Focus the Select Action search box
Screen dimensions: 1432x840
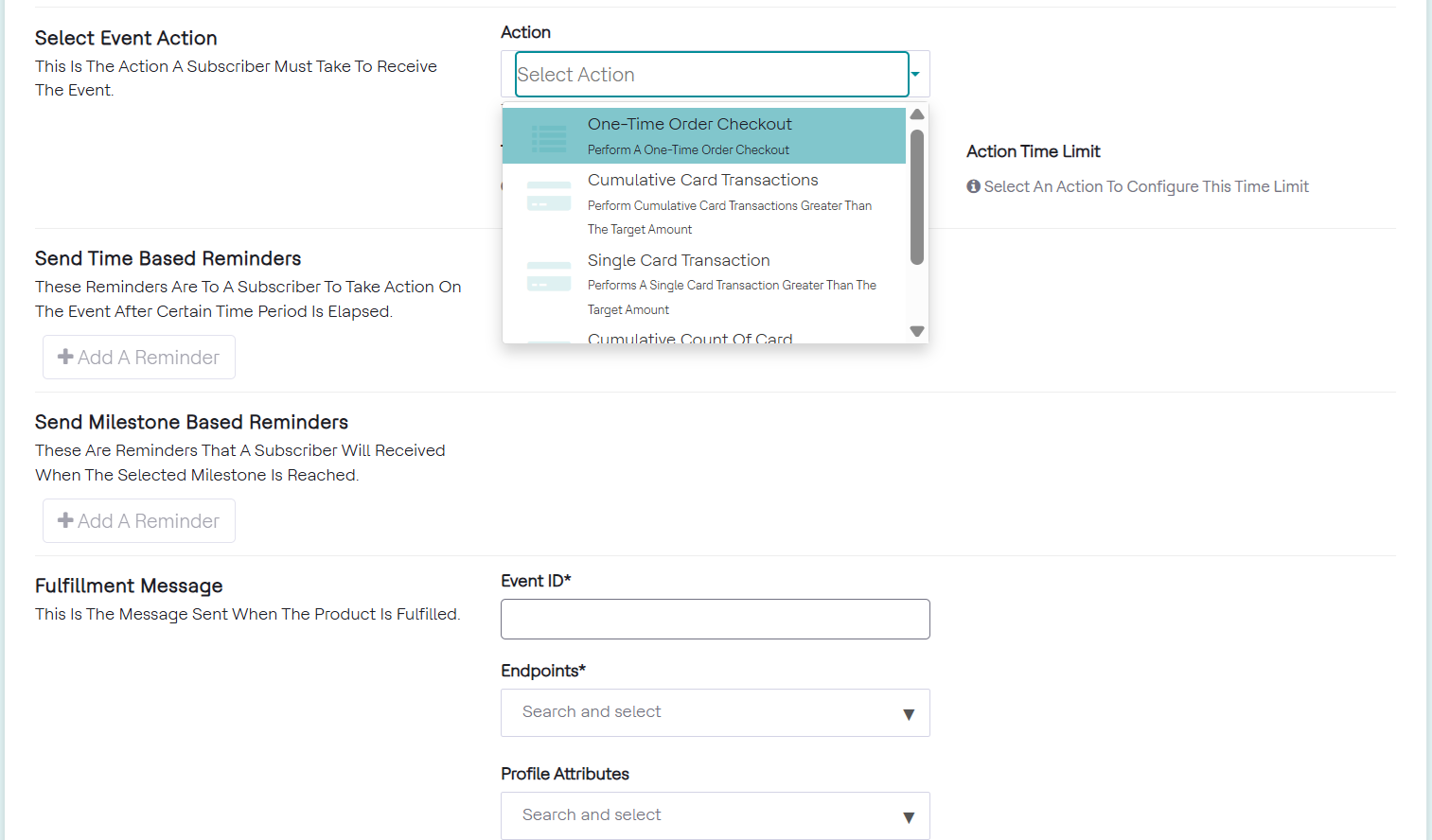pos(711,74)
